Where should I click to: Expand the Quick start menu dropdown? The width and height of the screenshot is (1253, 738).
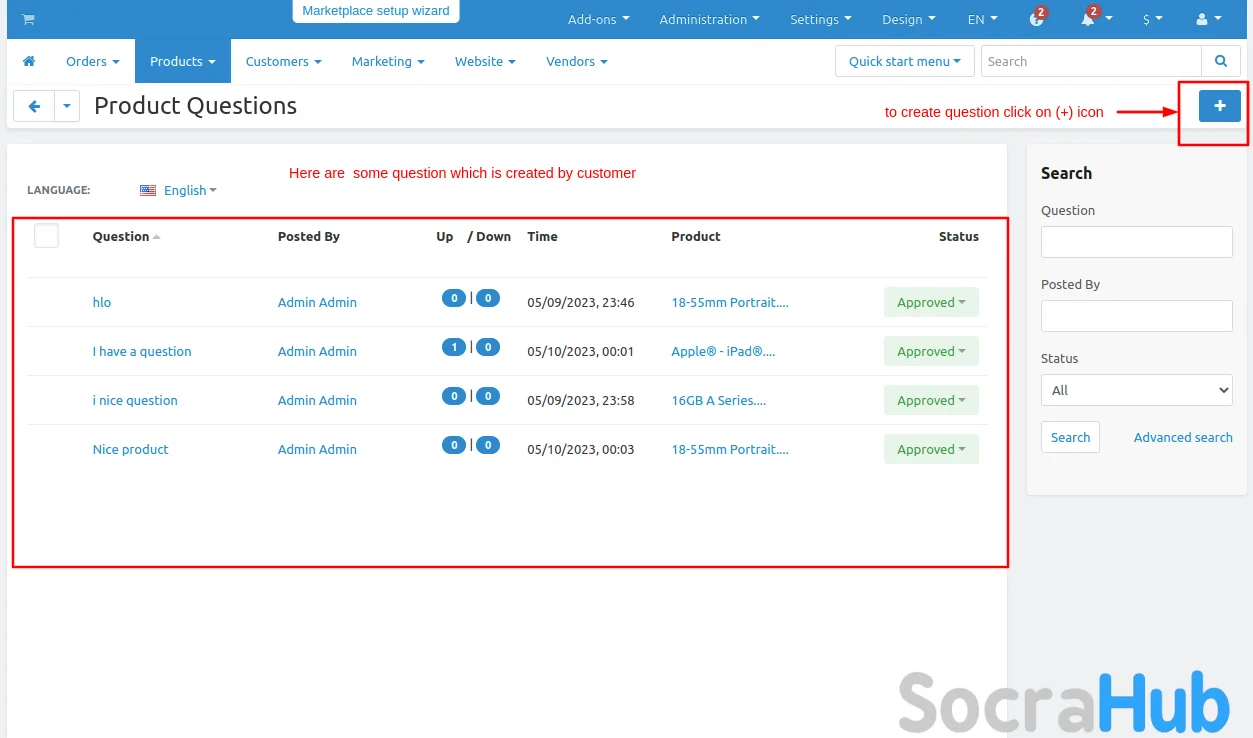coord(904,61)
